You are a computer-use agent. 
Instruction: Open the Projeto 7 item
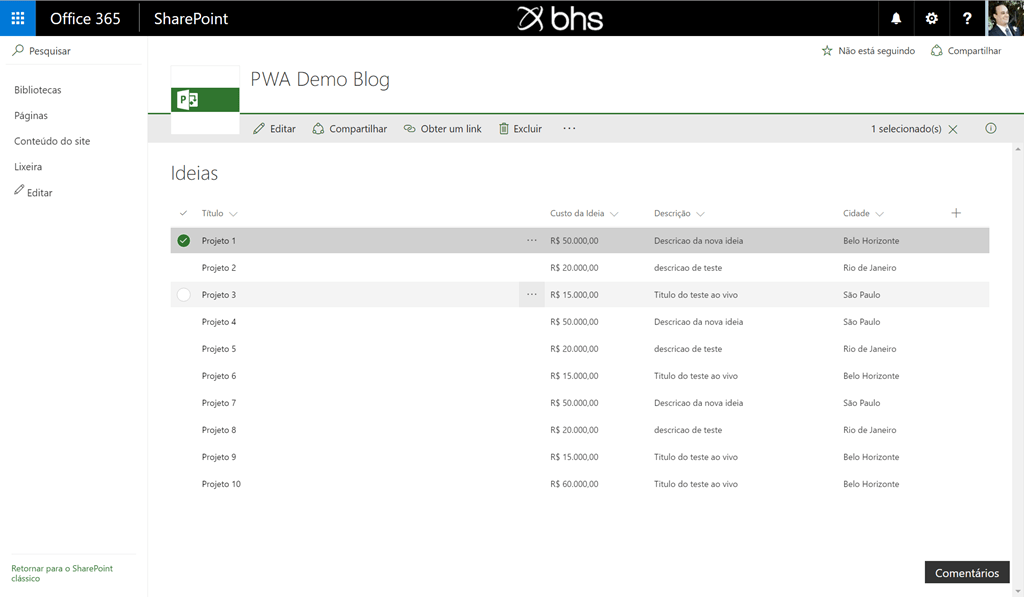click(x=219, y=403)
